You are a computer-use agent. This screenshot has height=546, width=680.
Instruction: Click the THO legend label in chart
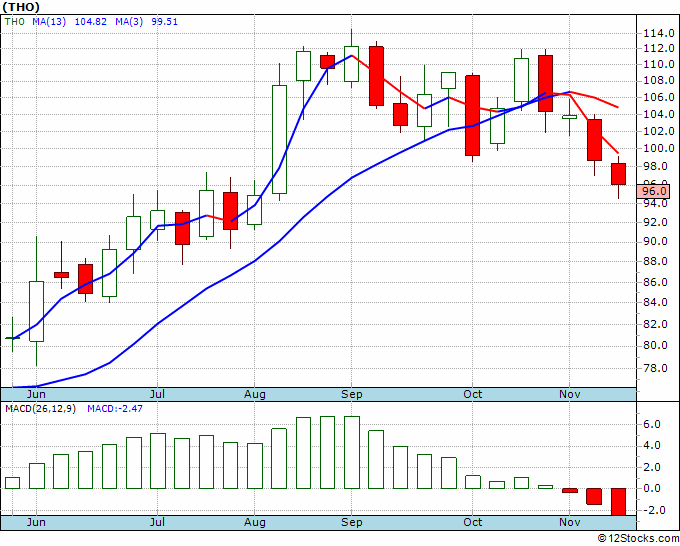click(15, 22)
